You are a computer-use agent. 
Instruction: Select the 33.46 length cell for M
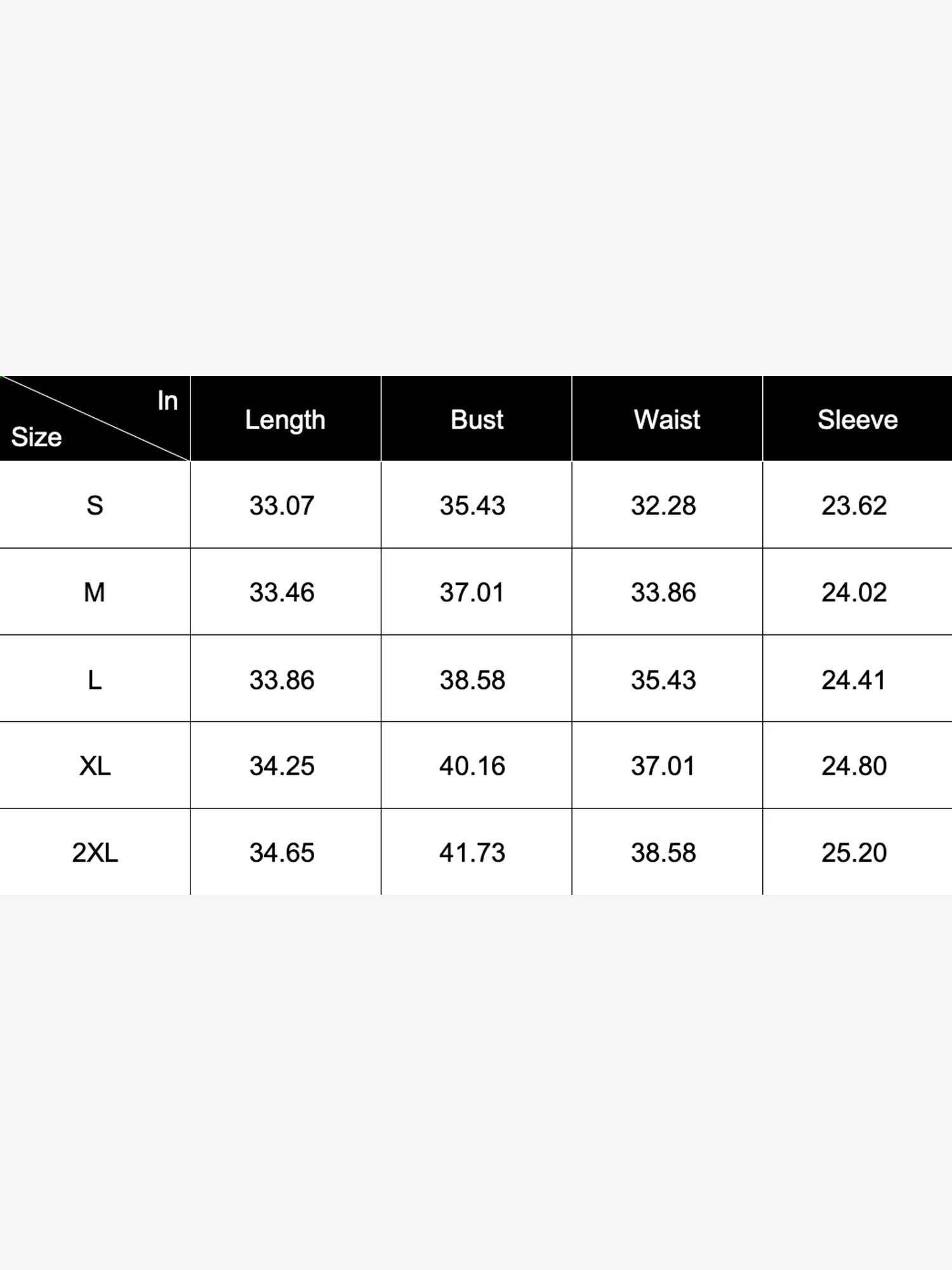tap(282, 592)
